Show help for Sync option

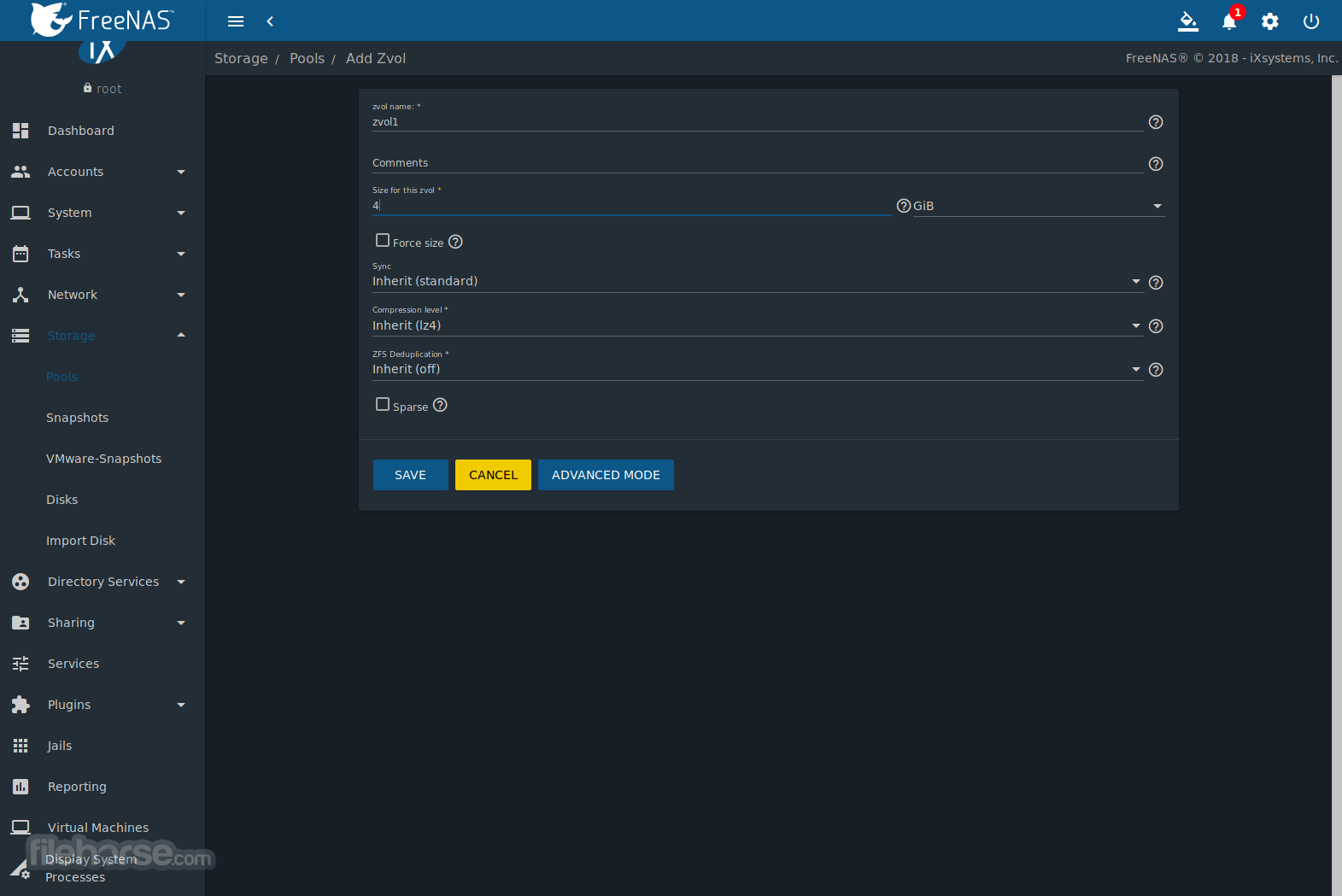1156,283
